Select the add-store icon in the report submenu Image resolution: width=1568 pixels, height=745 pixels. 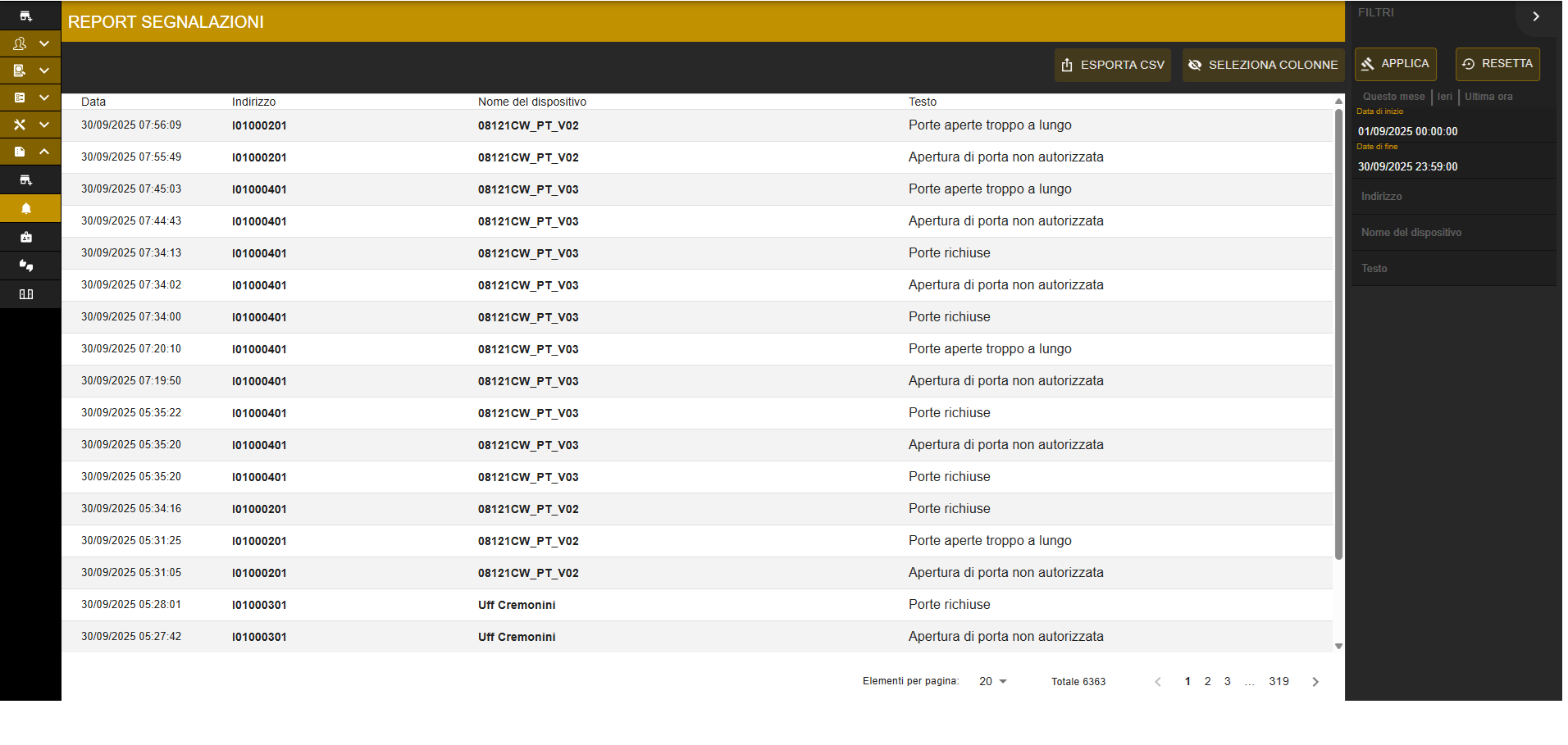(x=26, y=179)
